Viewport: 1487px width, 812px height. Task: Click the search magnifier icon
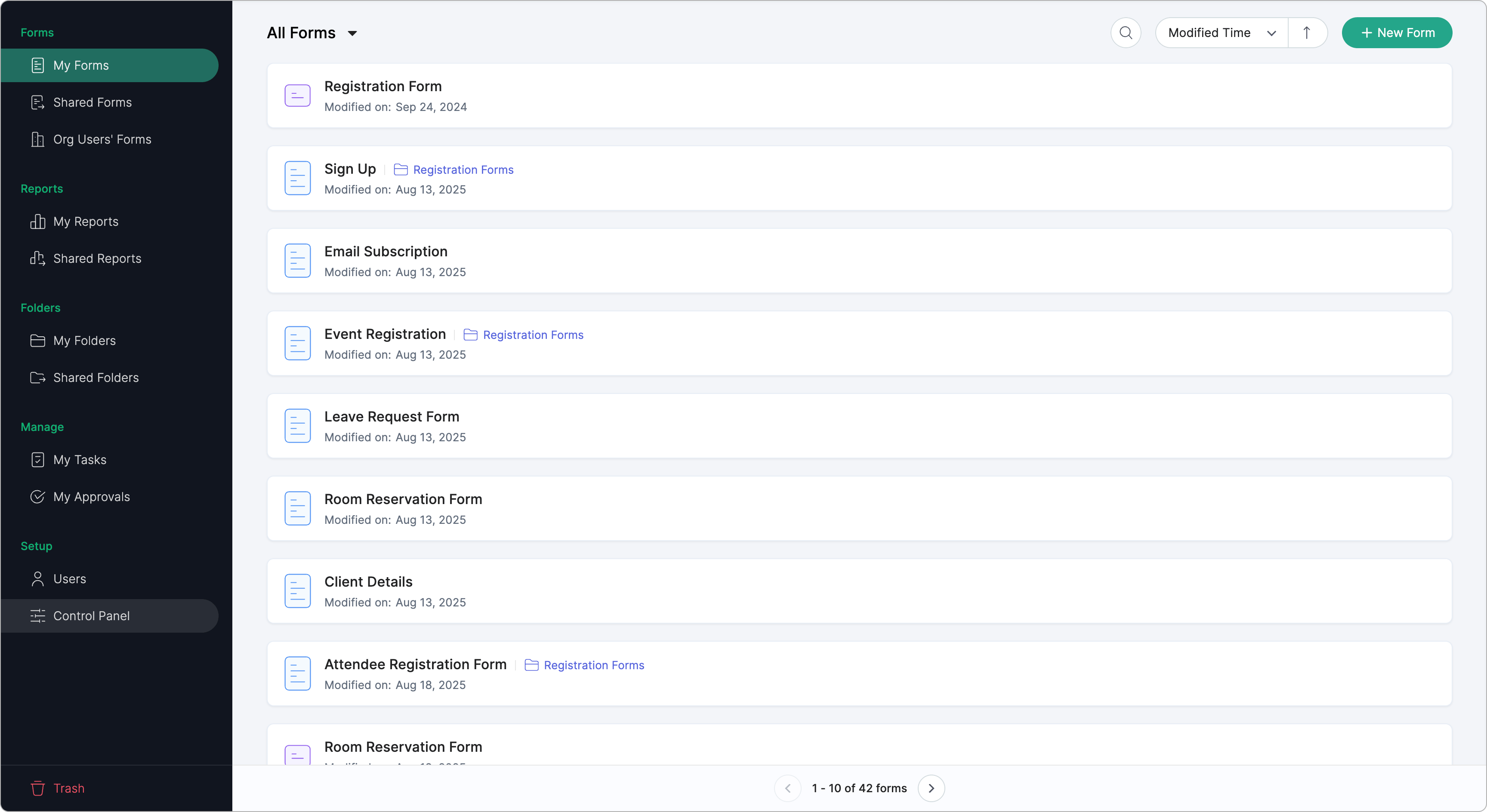[1126, 33]
